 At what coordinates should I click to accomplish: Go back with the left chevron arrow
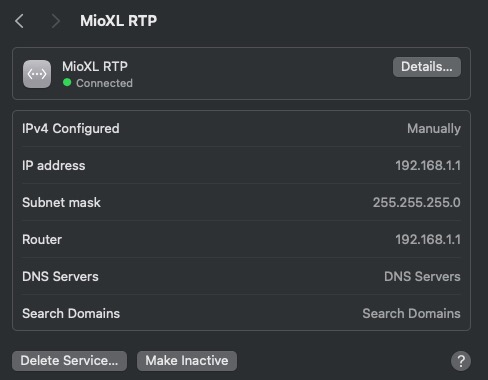(x=19, y=21)
